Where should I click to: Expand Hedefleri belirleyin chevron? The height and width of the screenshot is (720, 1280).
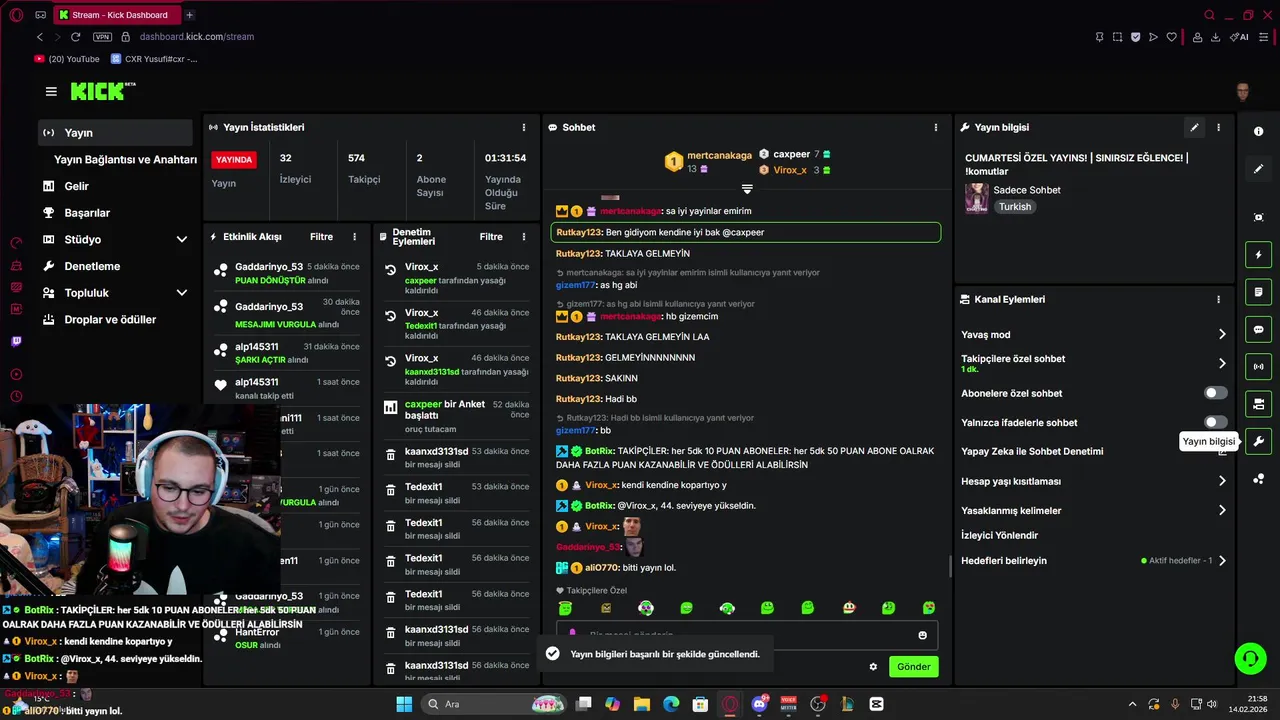(1222, 561)
